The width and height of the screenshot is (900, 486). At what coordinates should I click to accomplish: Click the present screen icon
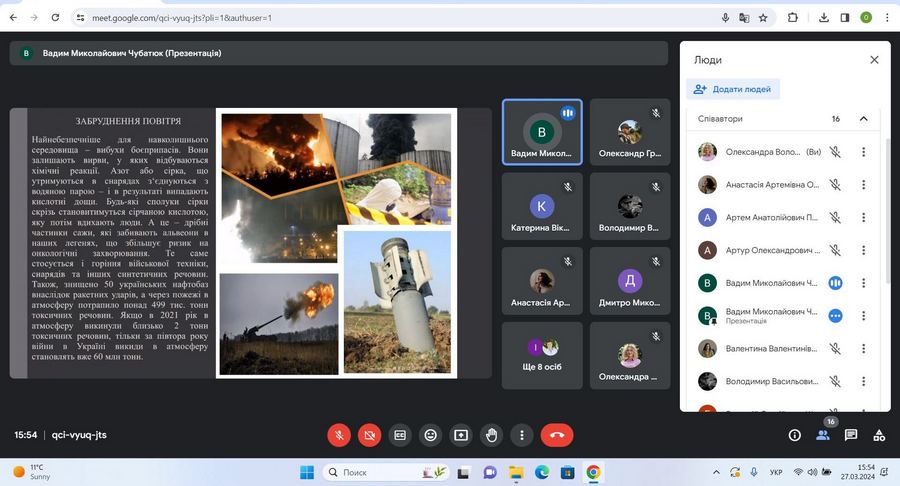461,435
